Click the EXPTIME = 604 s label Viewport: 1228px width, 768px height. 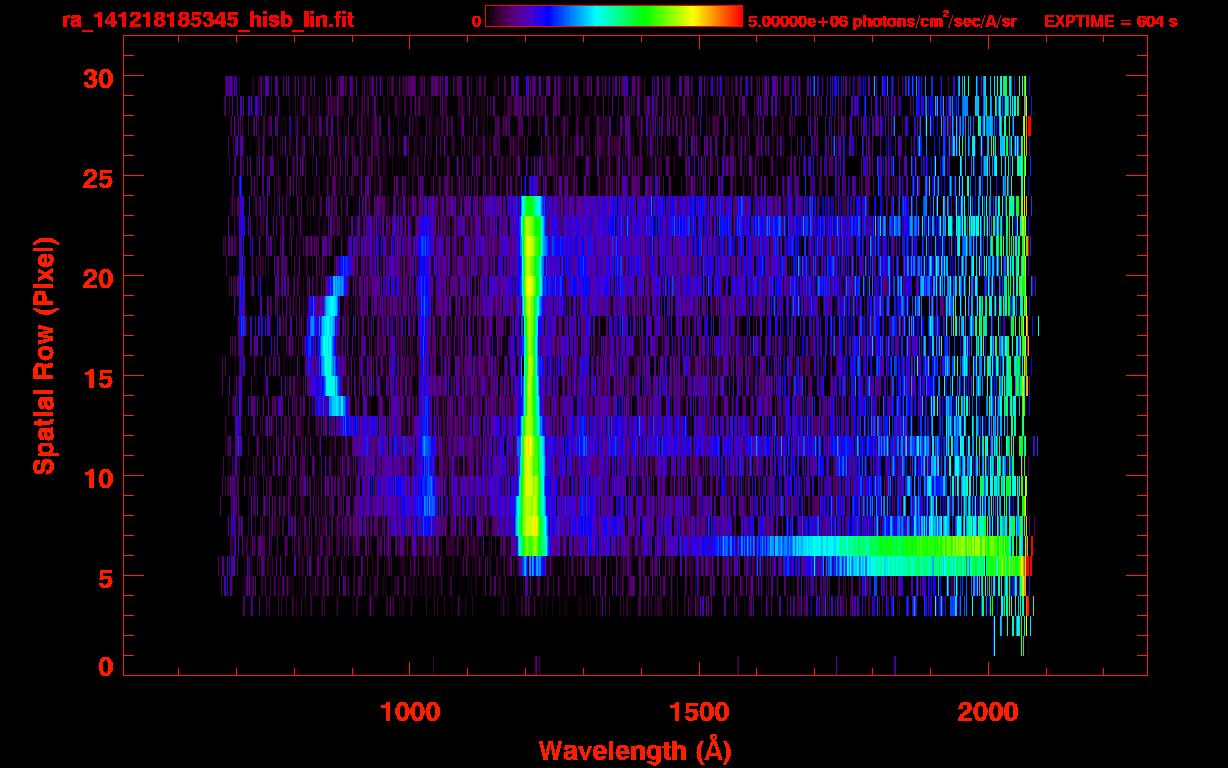1110,21
